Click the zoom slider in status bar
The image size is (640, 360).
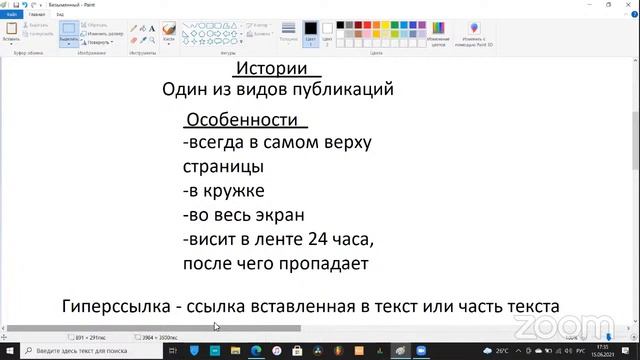pos(609,337)
